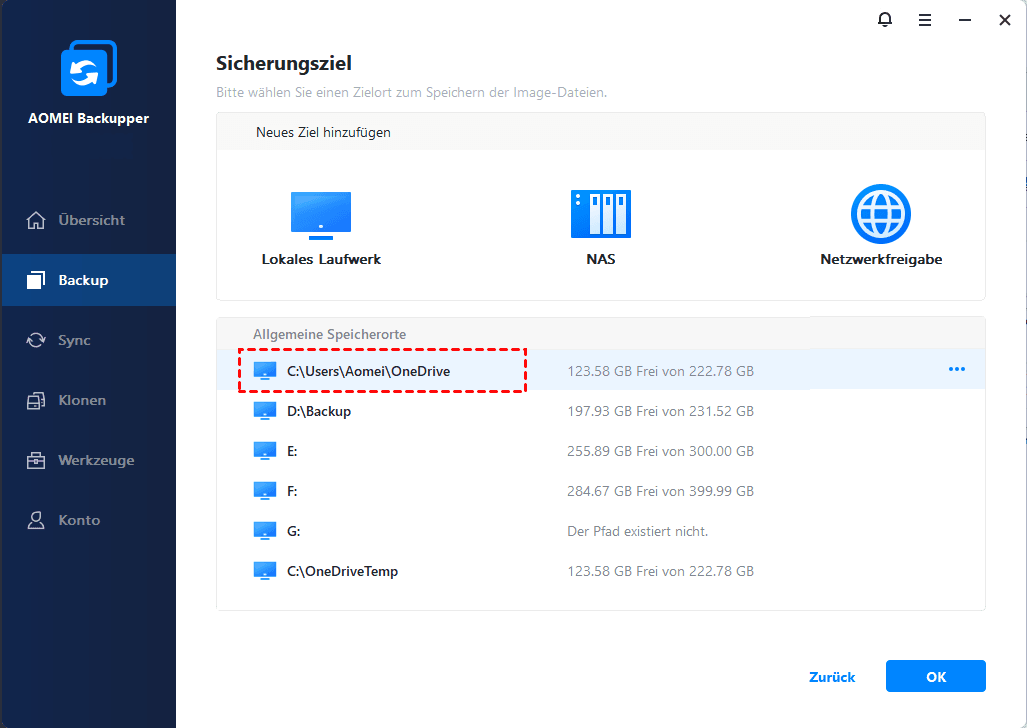Click the Klonen disk icon

36,400
